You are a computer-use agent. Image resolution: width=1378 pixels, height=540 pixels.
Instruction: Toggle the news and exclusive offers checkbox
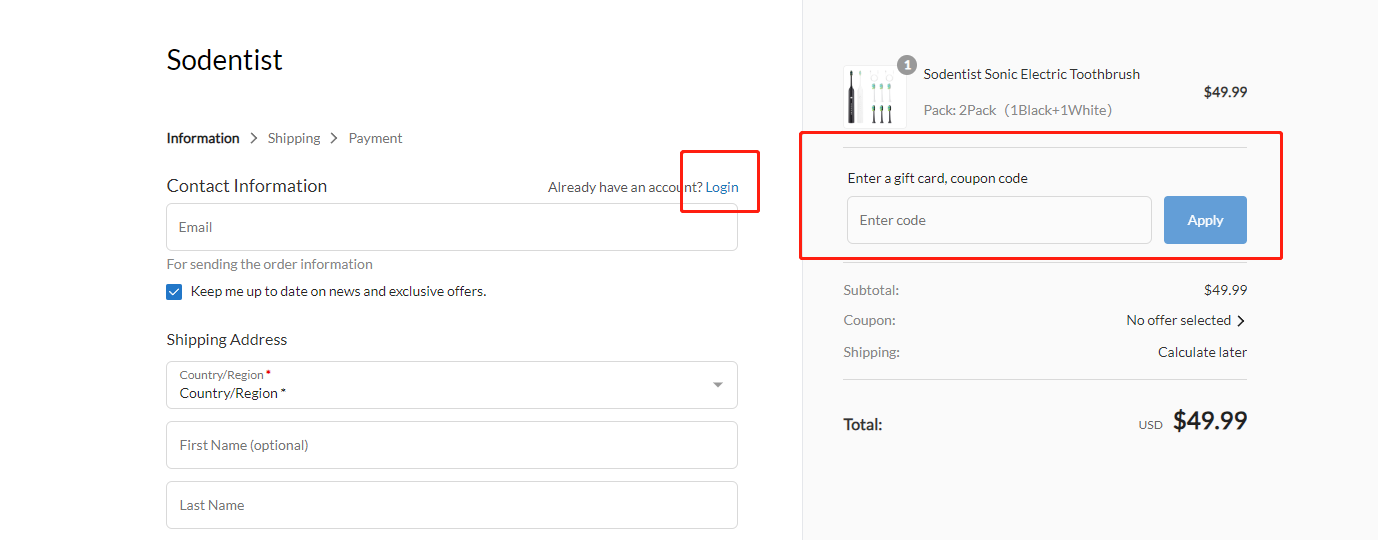tap(175, 292)
